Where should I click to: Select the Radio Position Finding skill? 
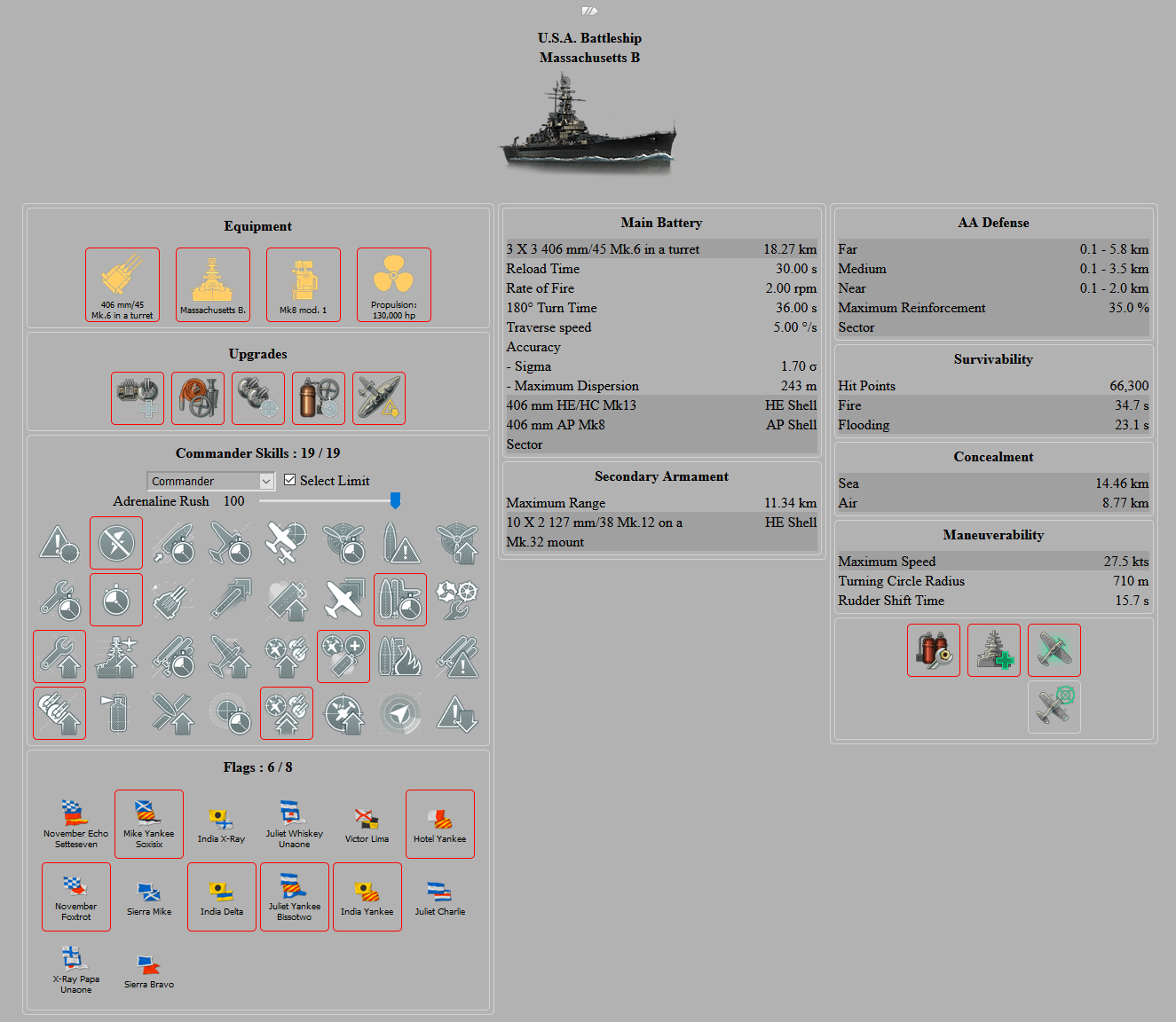[400, 713]
